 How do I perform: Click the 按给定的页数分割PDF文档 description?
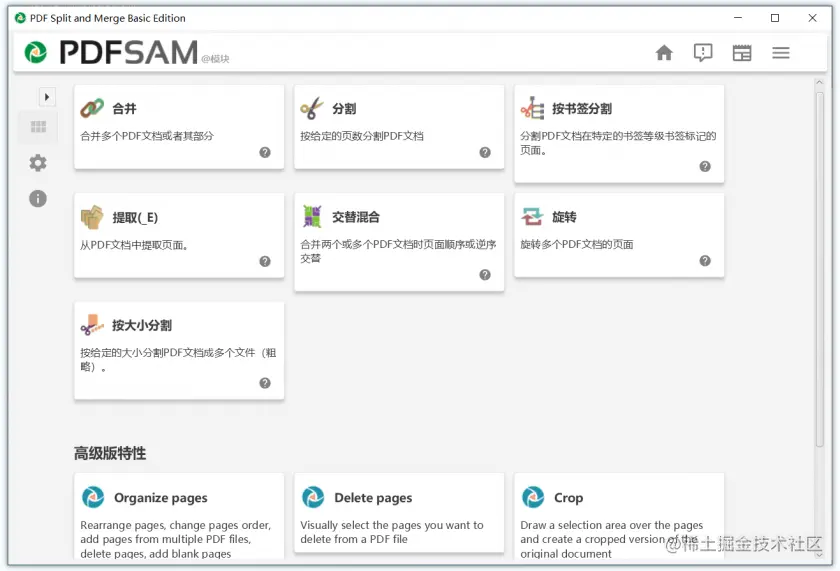(362, 136)
